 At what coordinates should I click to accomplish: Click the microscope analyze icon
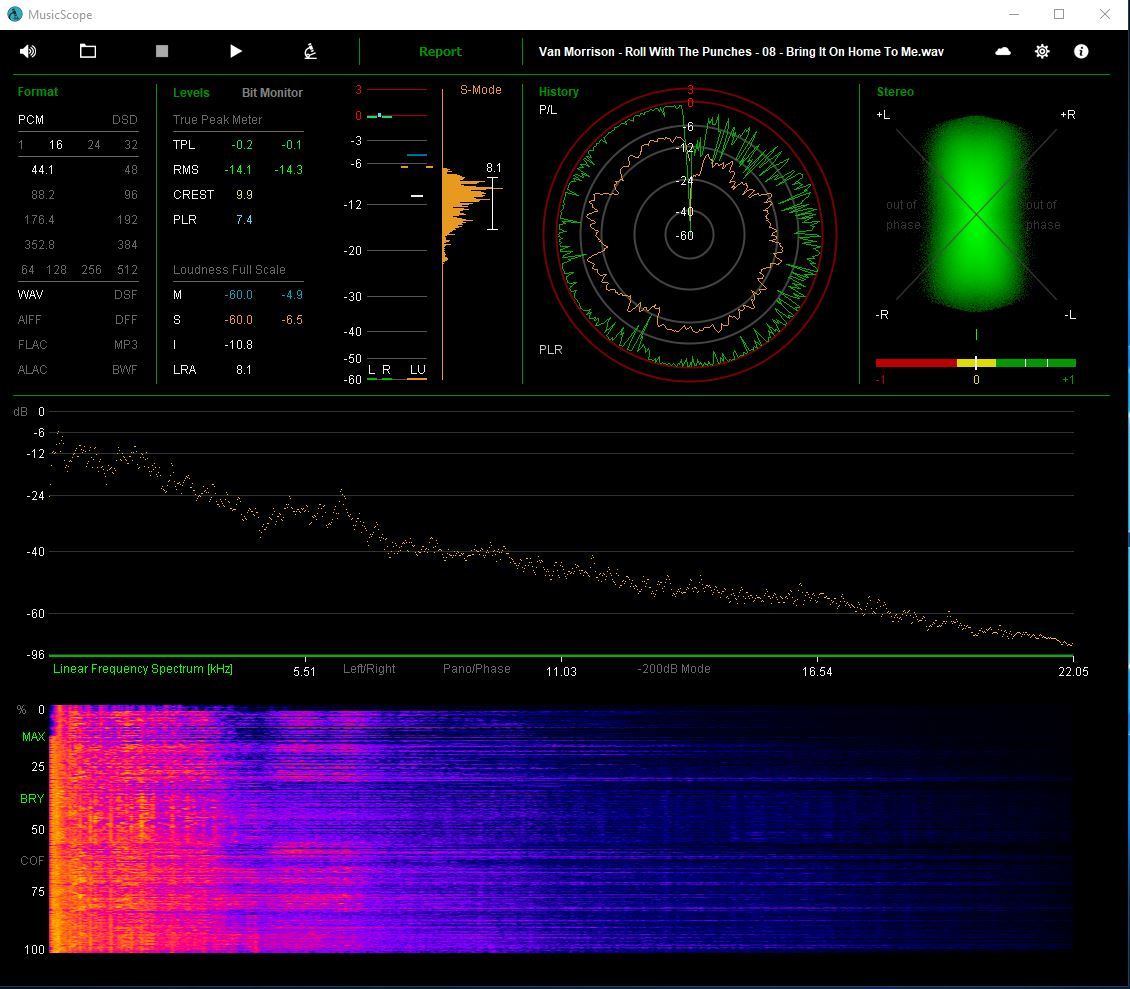click(x=310, y=51)
